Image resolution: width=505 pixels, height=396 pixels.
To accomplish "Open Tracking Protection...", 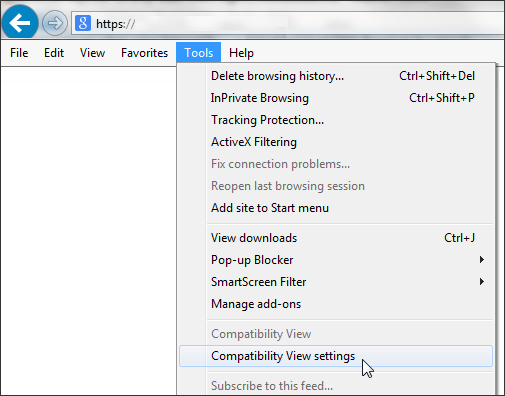I will [x=336, y=120].
